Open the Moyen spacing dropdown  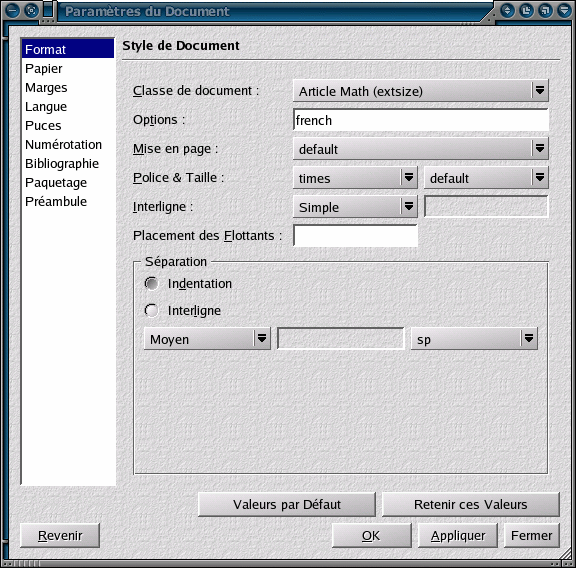207,339
